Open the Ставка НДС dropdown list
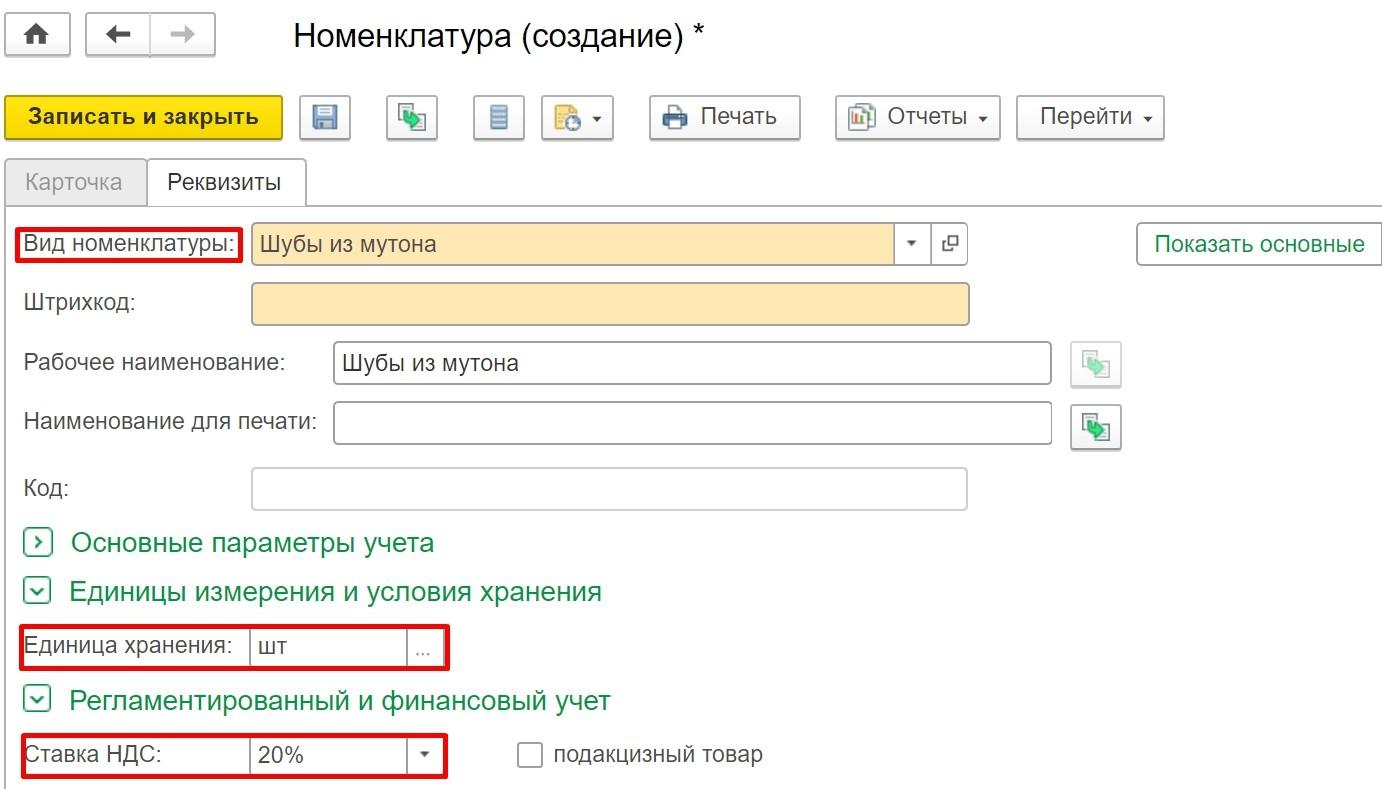 (424, 755)
